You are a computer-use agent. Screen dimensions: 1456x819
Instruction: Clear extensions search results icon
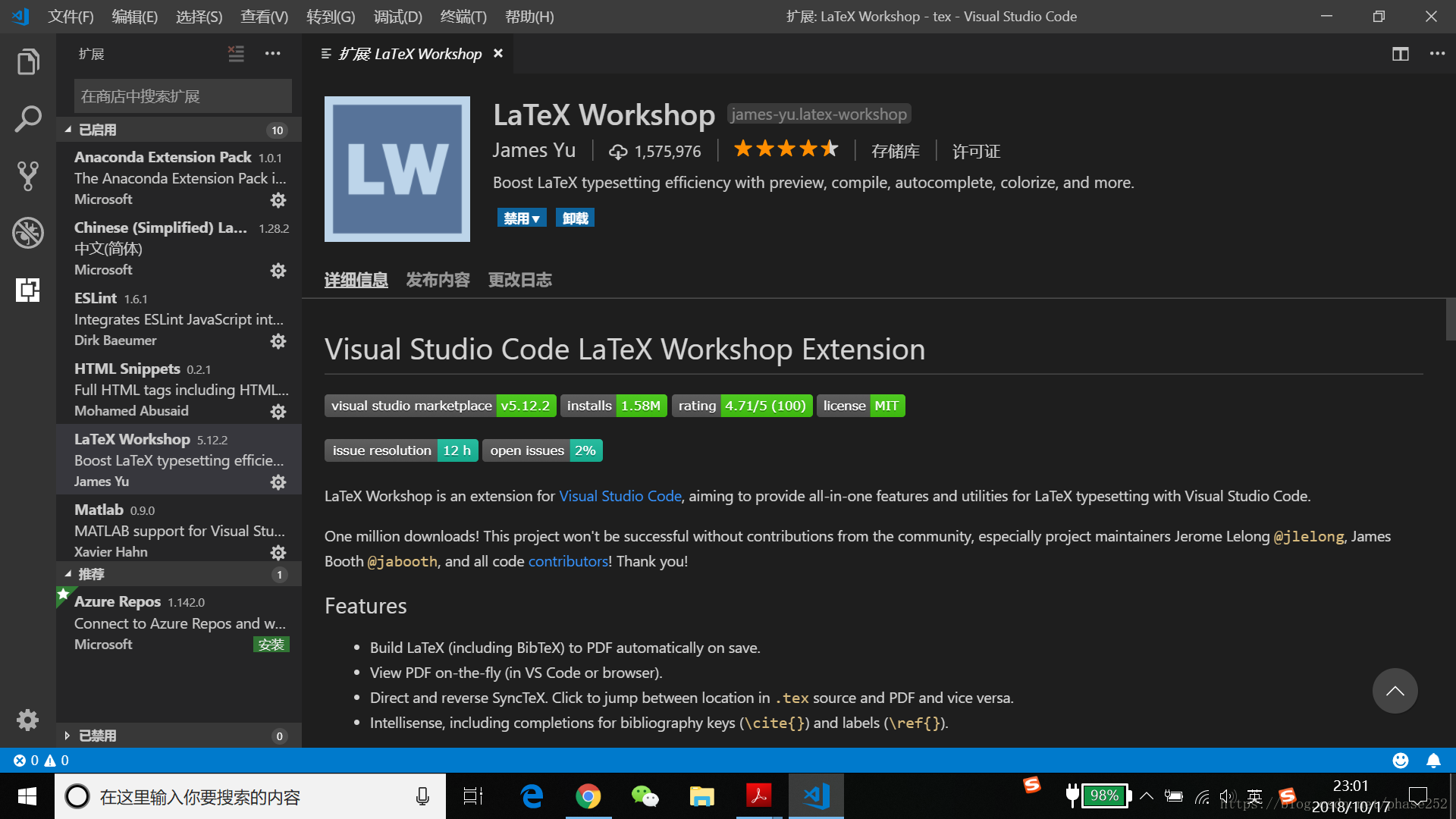click(x=237, y=54)
